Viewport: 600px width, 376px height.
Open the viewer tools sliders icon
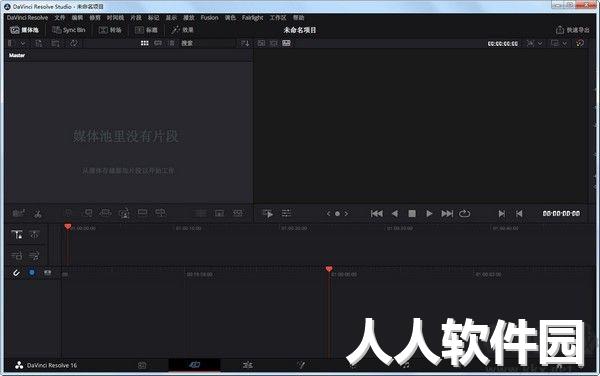(287, 213)
